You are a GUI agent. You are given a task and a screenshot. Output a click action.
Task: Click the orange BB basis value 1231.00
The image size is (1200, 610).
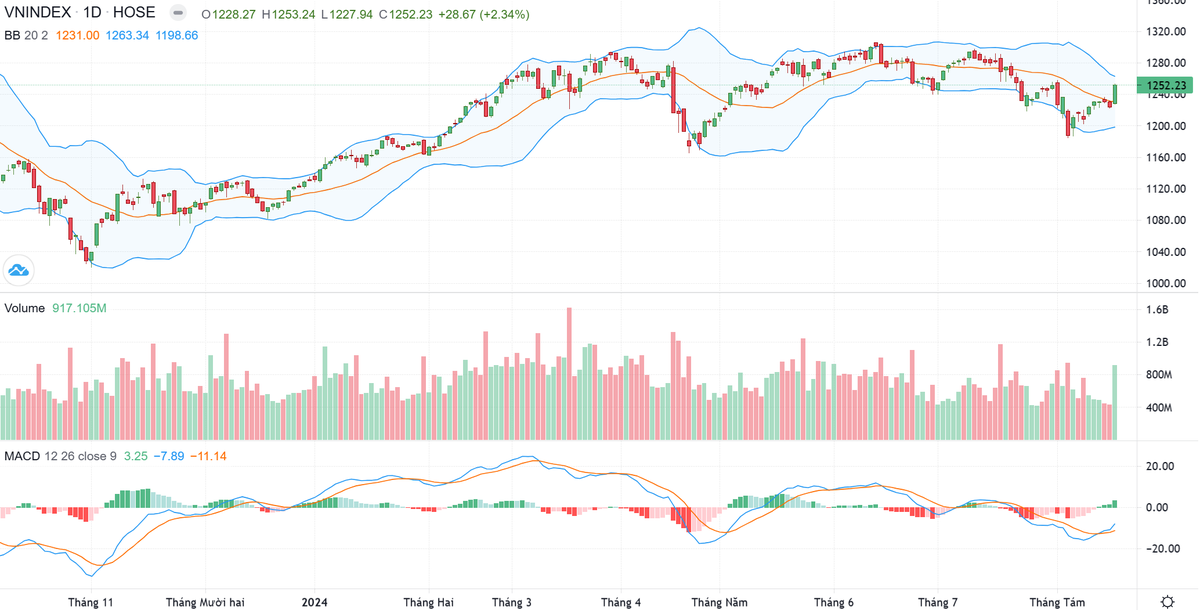pos(79,35)
